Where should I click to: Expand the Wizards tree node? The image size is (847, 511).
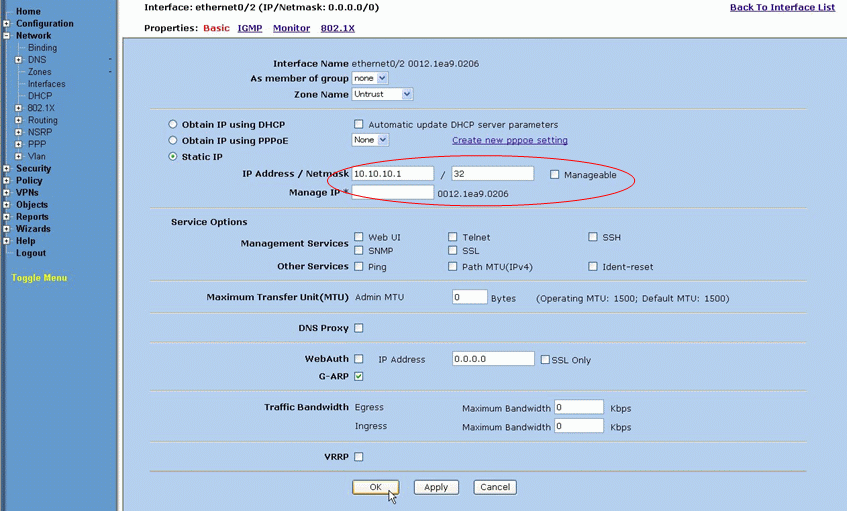coord(6,229)
